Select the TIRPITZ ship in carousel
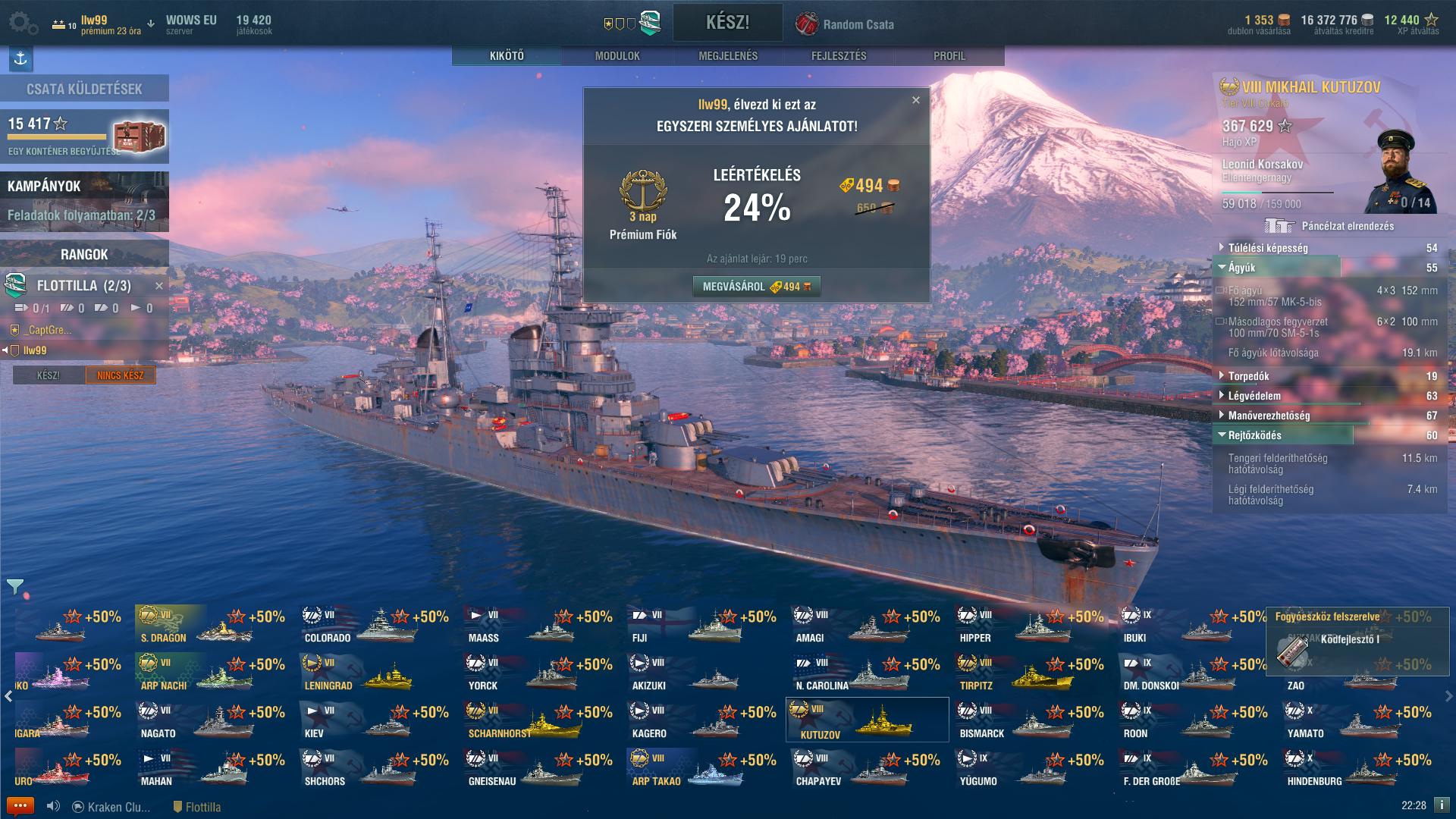Viewport: 1456px width, 819px height. 1031,673
